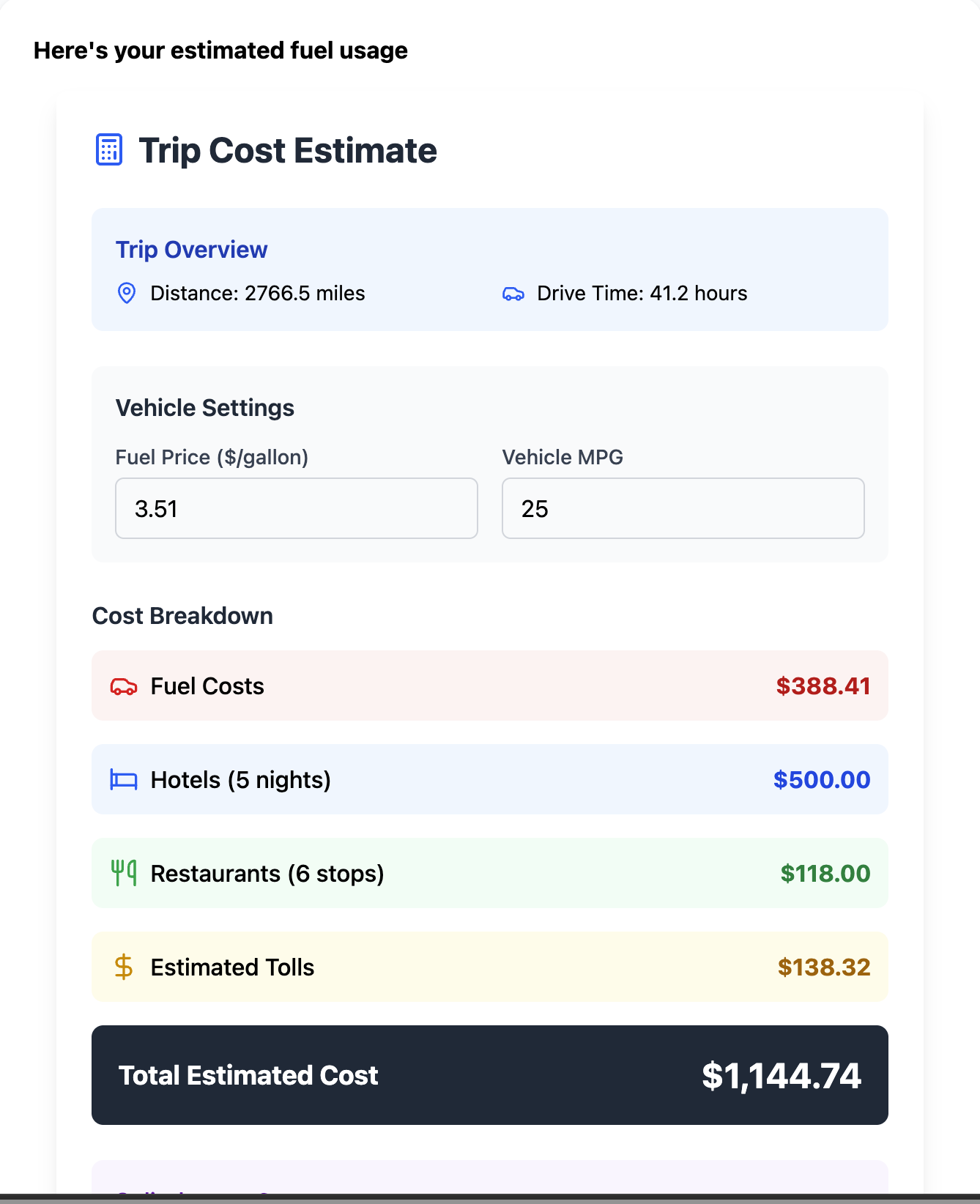
Task: Focus the Vehicle MPG input field
Action: click(683, 508)
